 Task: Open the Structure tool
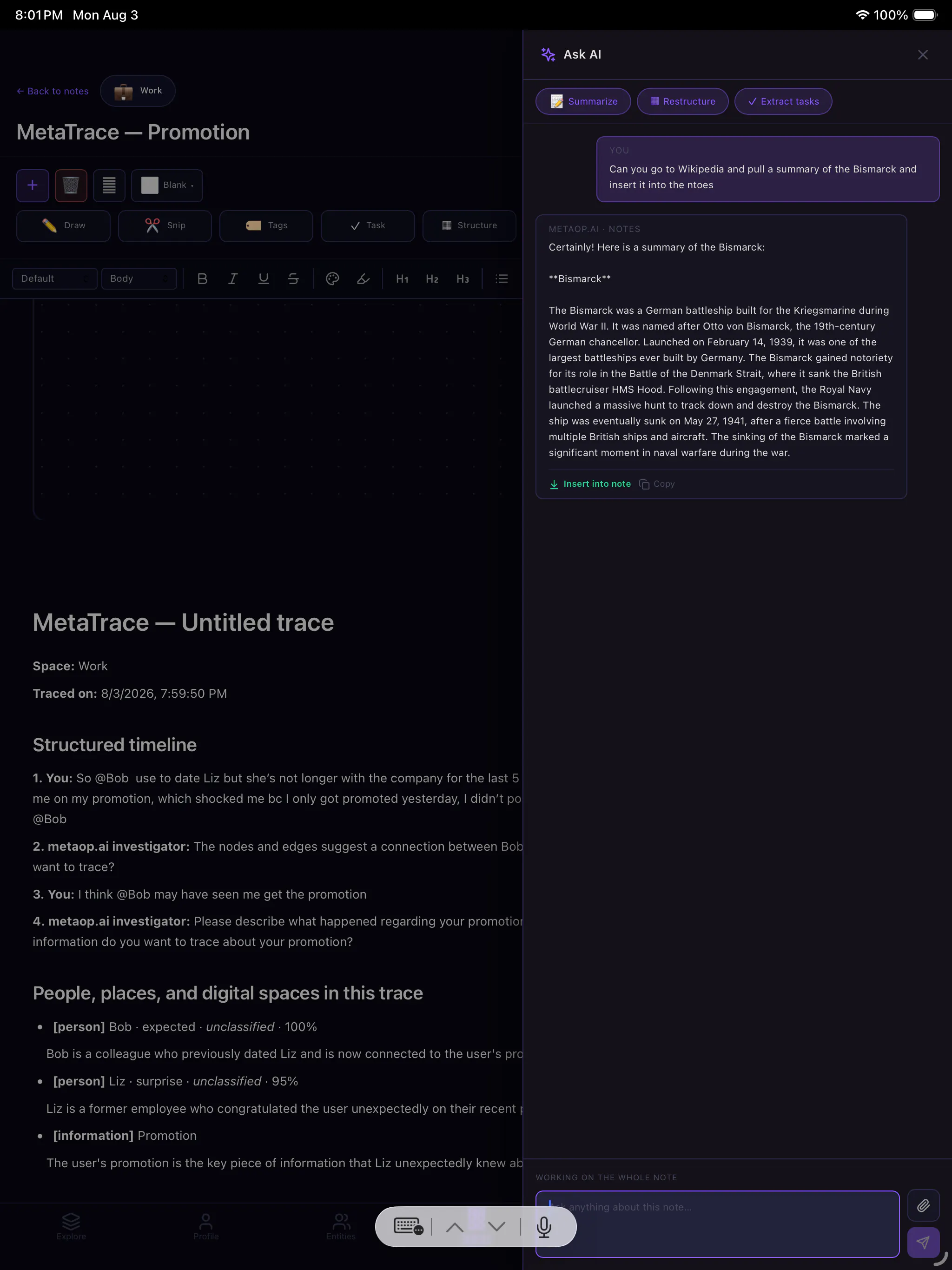pos(469,225)
